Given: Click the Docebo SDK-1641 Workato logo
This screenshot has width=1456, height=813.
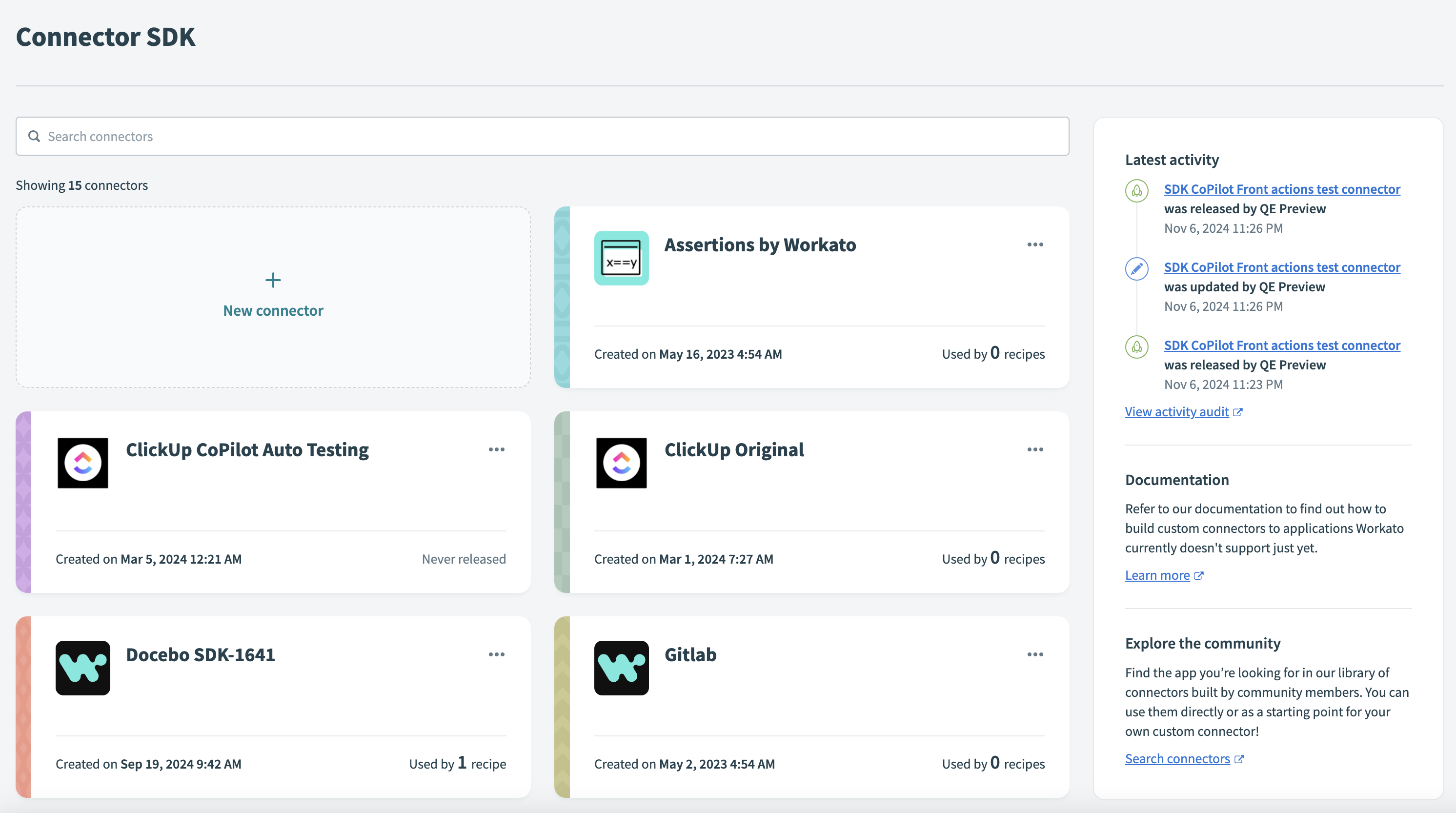Looking at the screenshot, I should pos(82,668).
